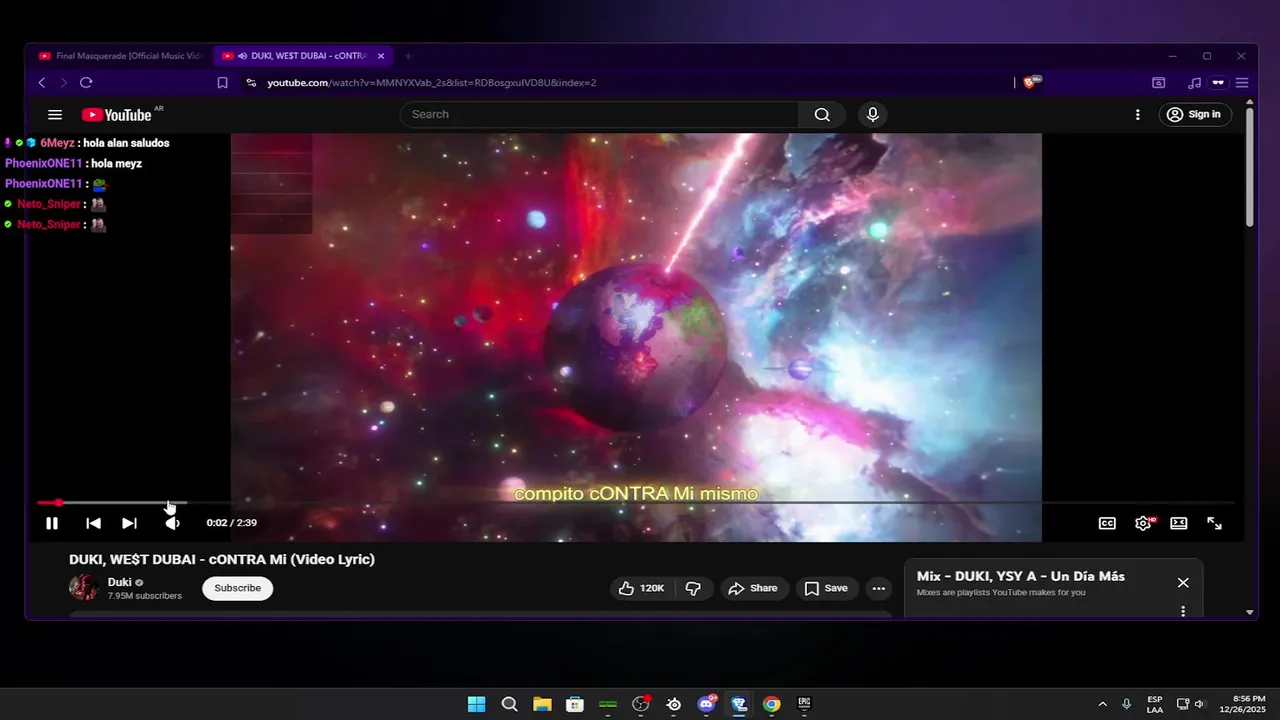This screenshot has height=720, width=1280.
Task: Save the video to a playlist
Action: coord(826,588)
